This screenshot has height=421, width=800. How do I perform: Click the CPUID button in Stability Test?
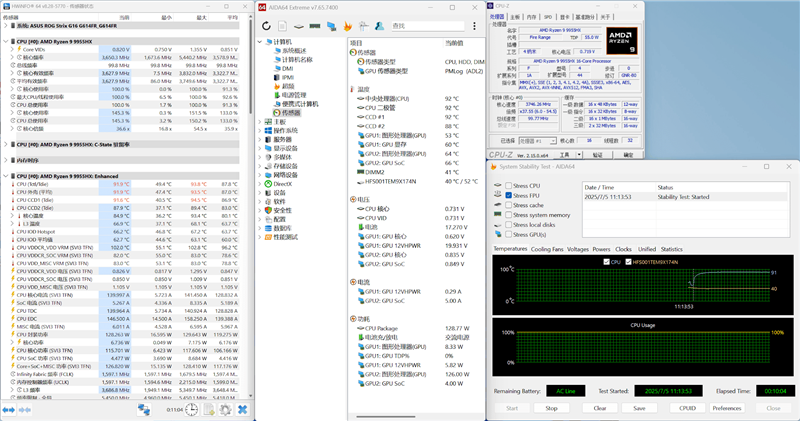pos(687,408)
